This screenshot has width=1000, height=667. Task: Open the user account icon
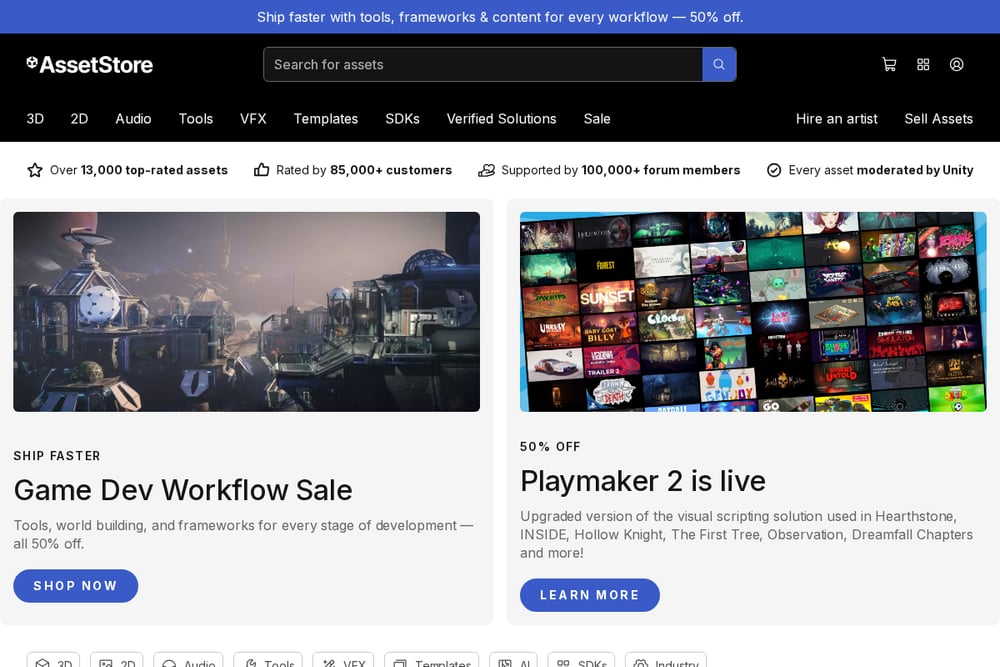pyautogui.click(x=956, y=64)
